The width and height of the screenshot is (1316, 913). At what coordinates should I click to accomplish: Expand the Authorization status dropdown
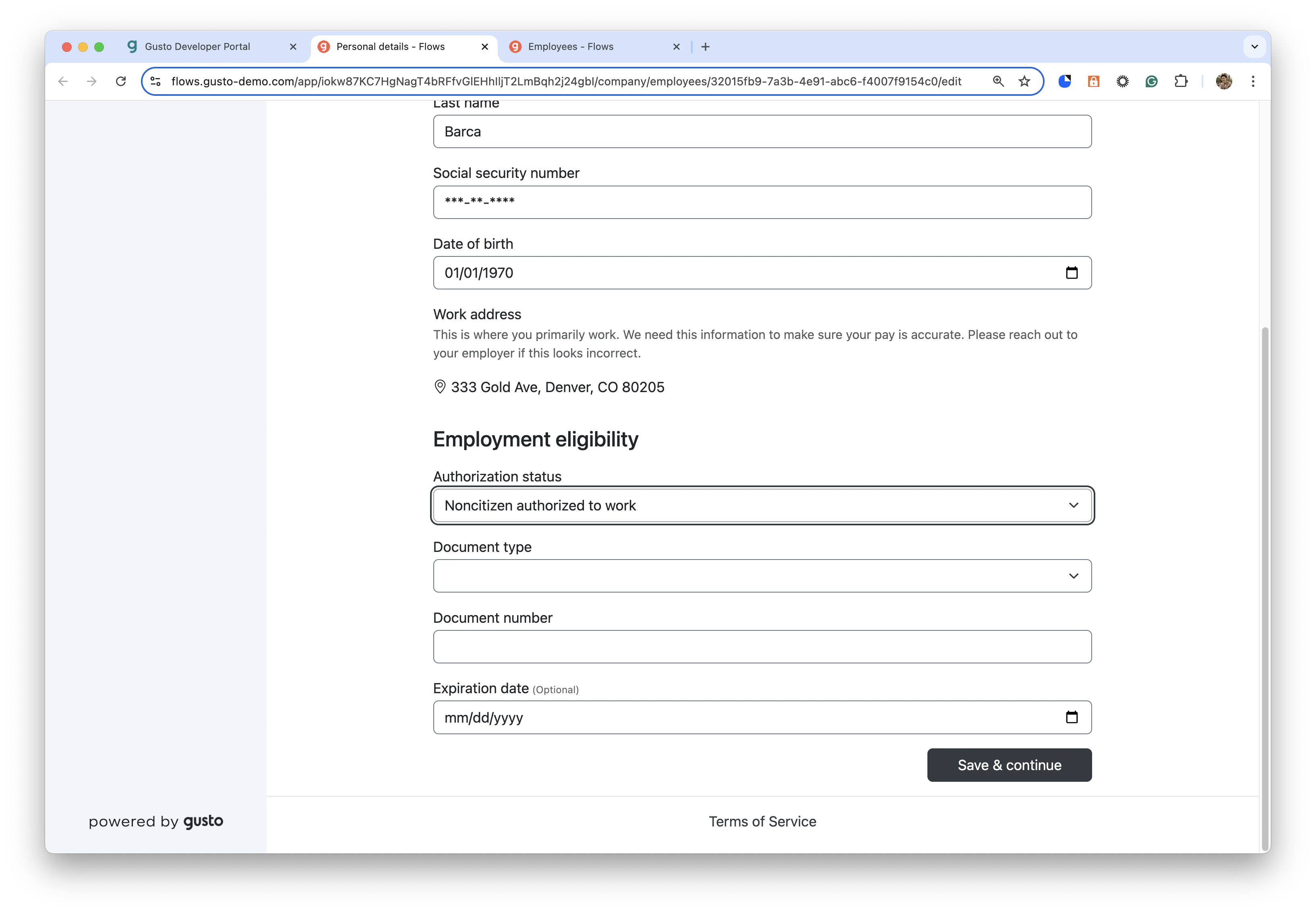762,506
